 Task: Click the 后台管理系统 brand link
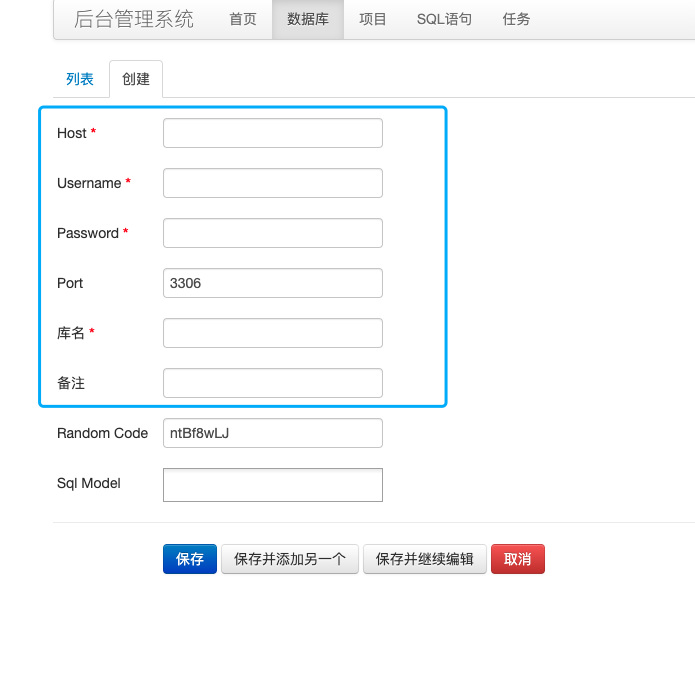point(134,19)
